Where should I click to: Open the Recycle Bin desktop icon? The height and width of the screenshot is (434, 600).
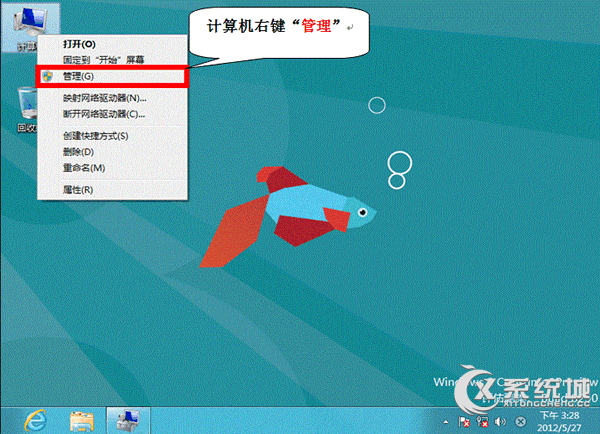(26, 108)
